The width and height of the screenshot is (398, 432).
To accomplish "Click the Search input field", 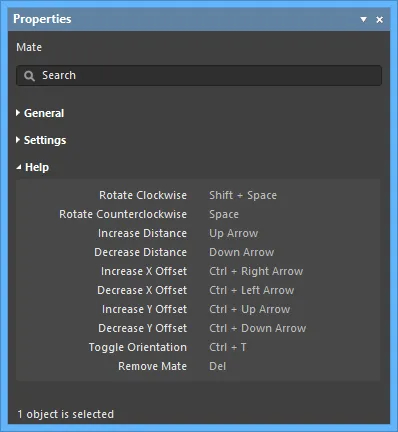I will click(x=199, y=75).
